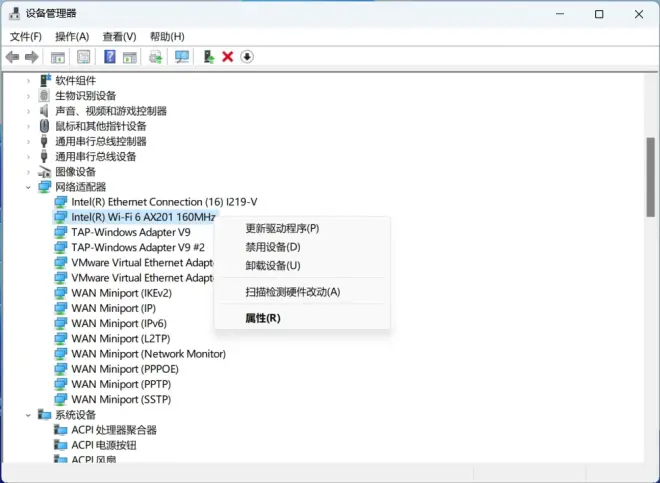Click 属性(R) in the context menu
Image resolution: width=660 pixels, height=483 pixels.
pos(263,318)
